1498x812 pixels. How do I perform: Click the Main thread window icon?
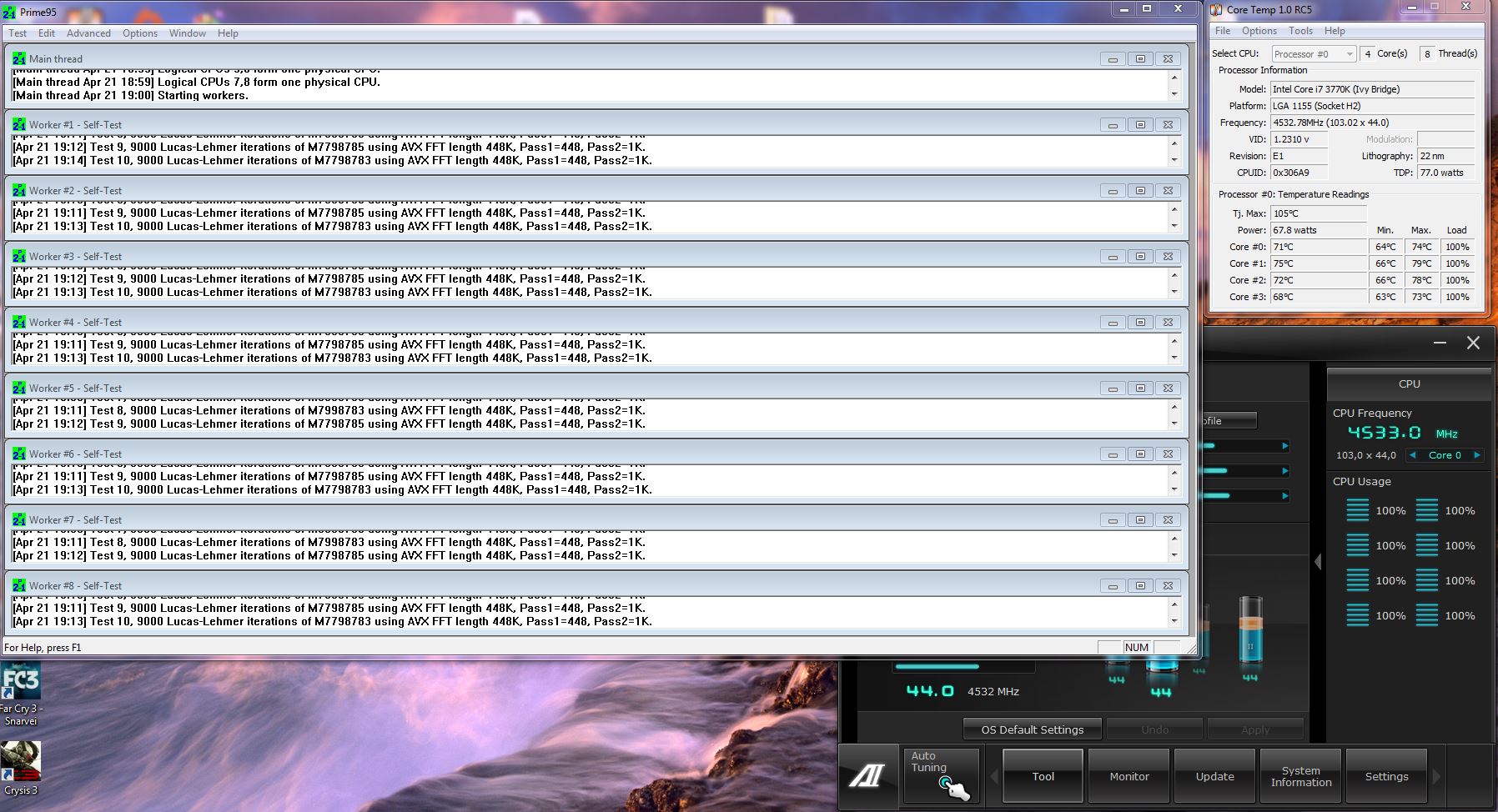point(19,58)
